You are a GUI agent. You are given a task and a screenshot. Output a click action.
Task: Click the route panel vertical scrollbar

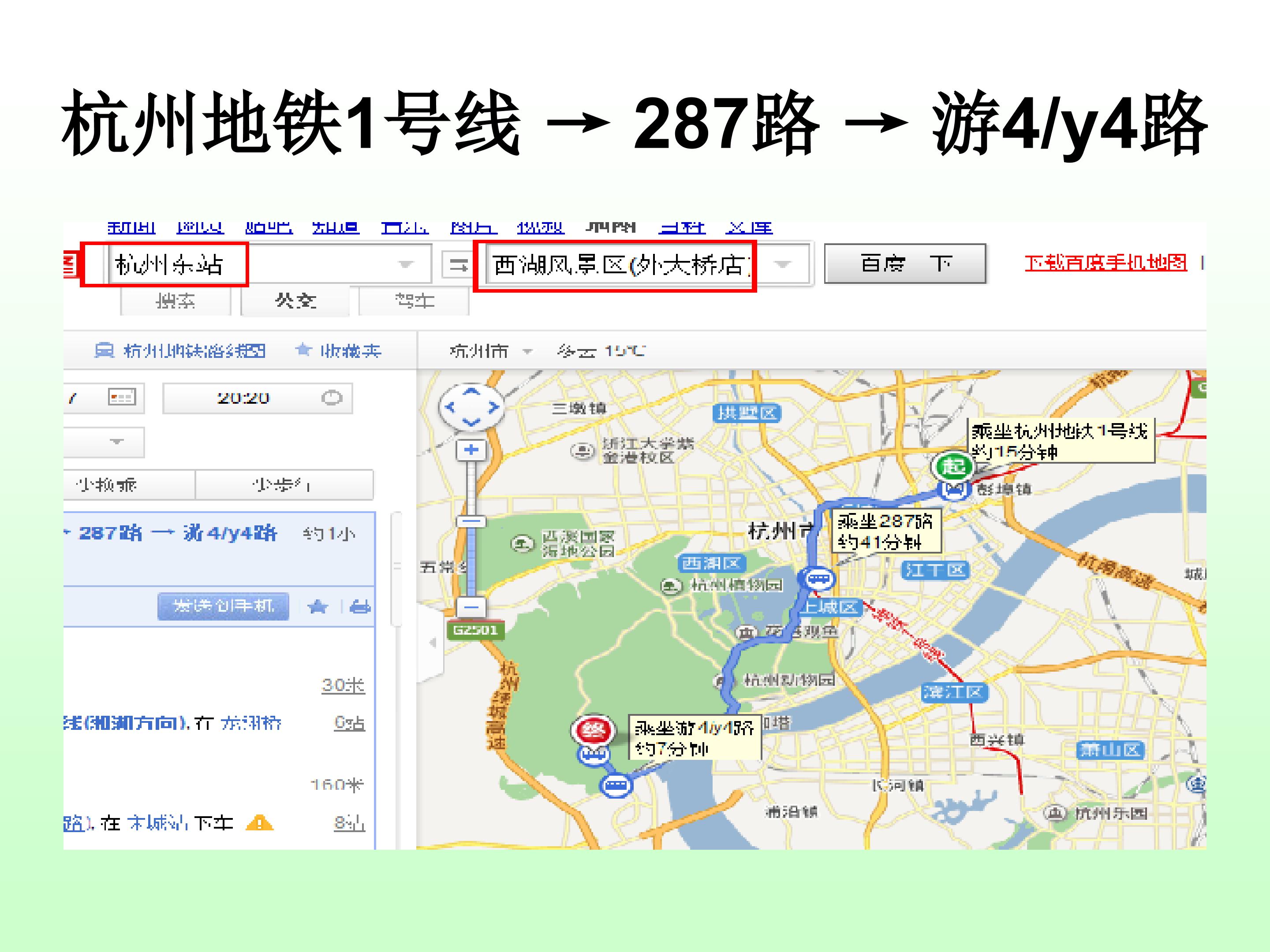(396, 568)
